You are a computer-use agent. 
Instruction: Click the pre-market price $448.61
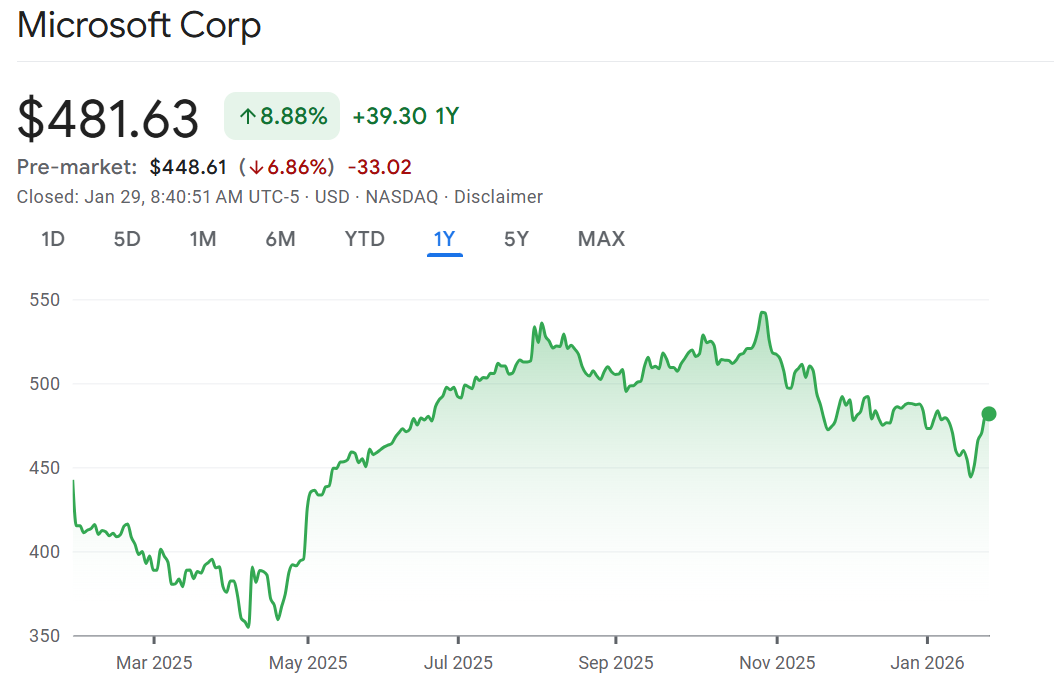pyautogui.click(x=188, y=167)
